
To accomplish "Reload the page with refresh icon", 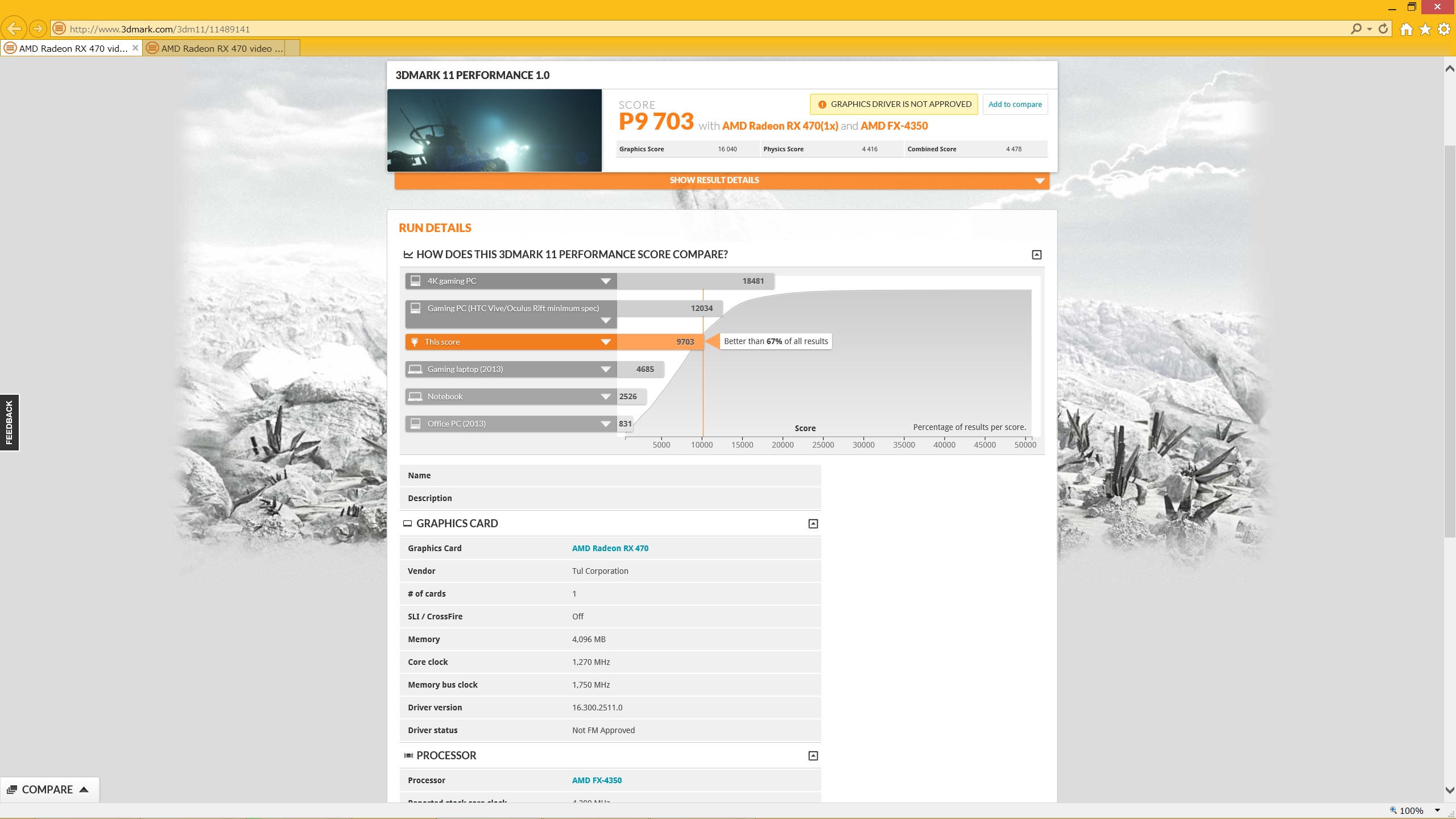I will point(1383,28).
